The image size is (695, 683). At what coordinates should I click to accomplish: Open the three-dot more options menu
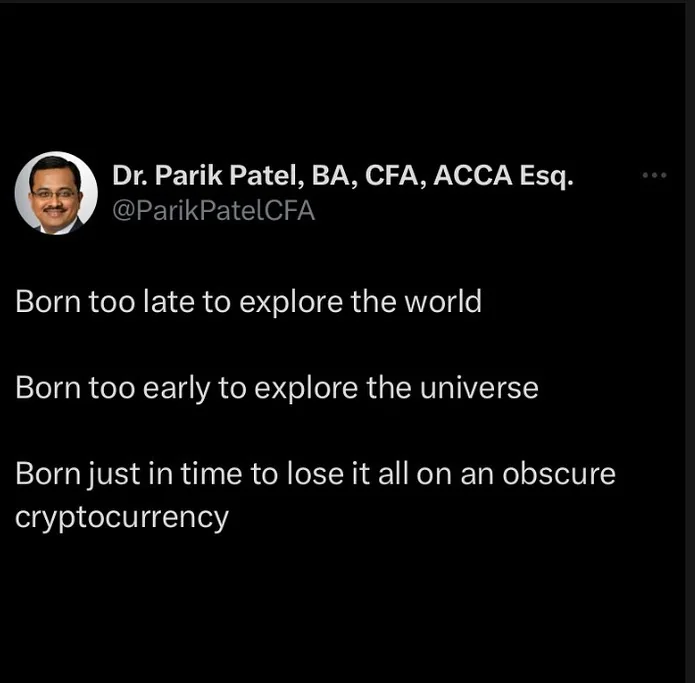pos(654,175)
